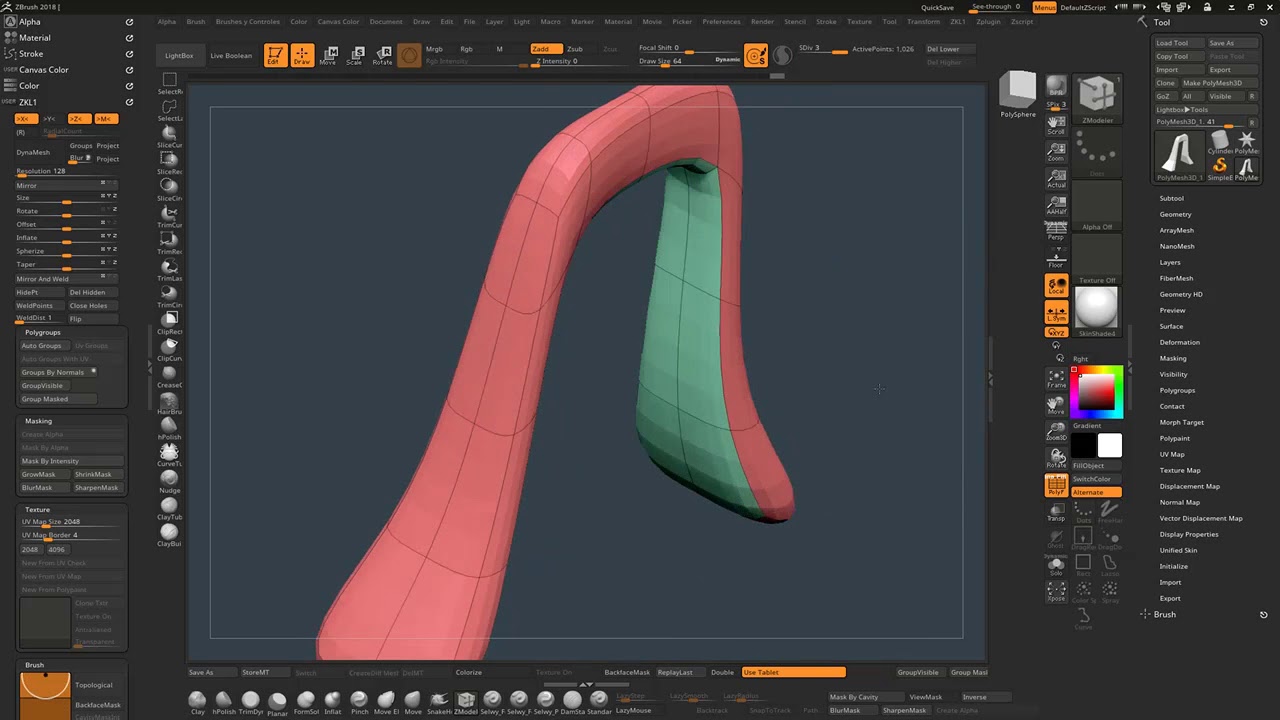The width and height of the screenshot is (1280, 720).
Task: Choose the SliceCurve brush icon
Action: click(x=169, y=136)
